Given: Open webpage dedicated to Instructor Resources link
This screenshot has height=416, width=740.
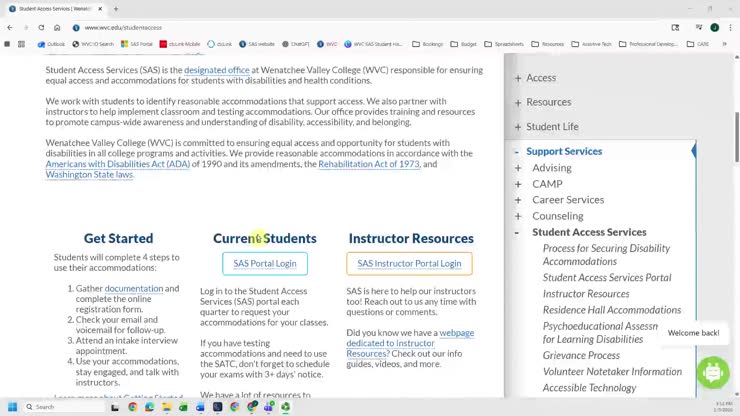Looking at the screenshot, I should click(410, 343).
